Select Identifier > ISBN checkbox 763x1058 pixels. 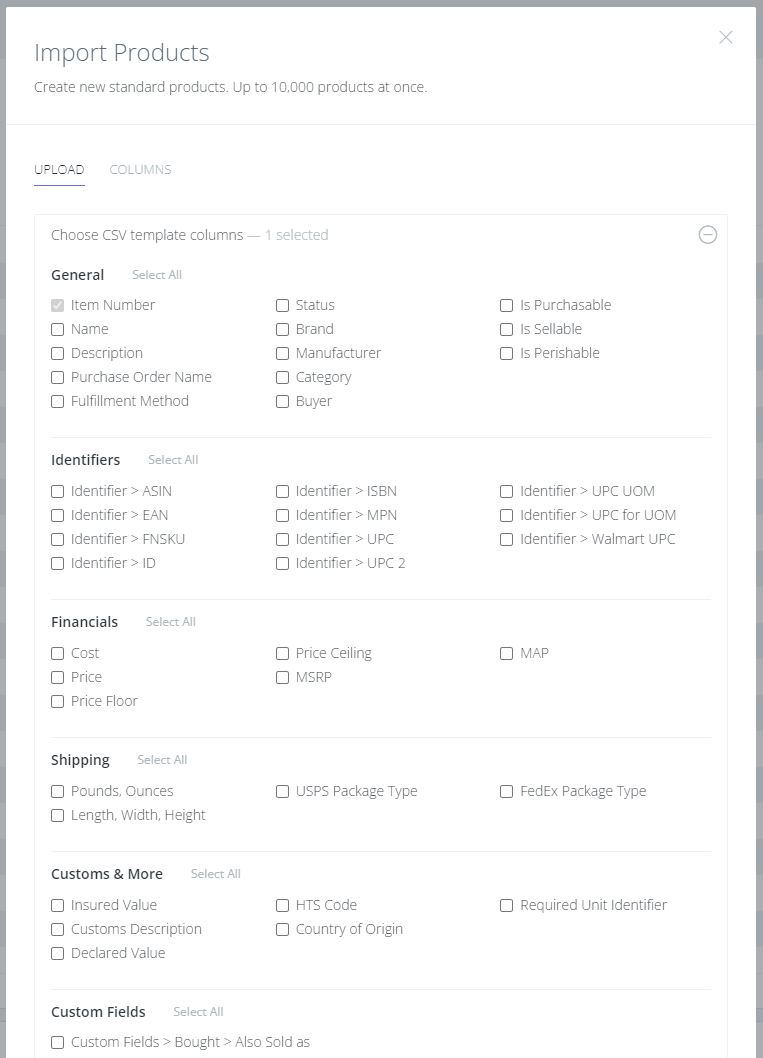283,491
